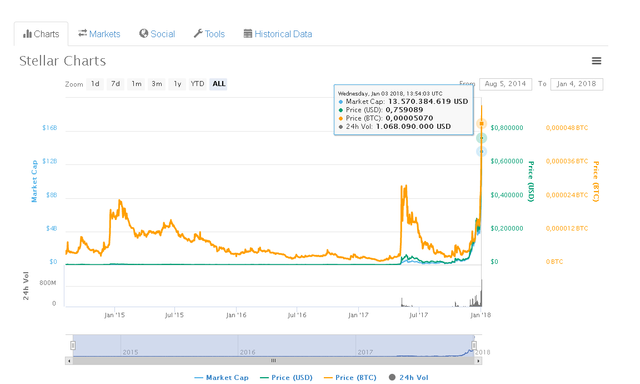Click the blue market cap marker on the chart
This screenshot has height=384, width=640.
482,151
